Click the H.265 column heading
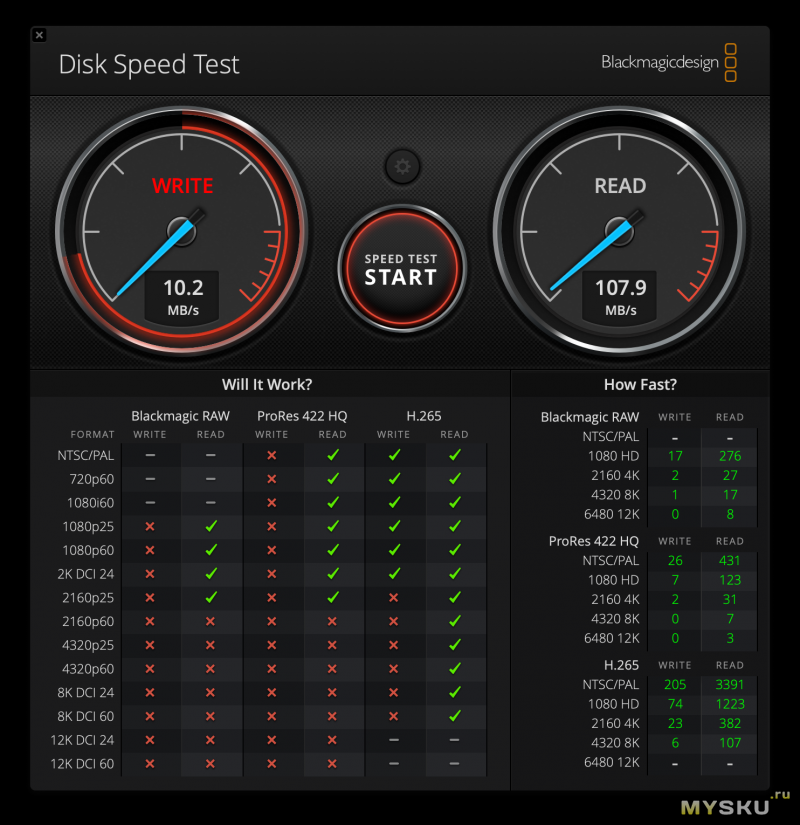Viewport: 800px width, 825px height. pos(424,416)
